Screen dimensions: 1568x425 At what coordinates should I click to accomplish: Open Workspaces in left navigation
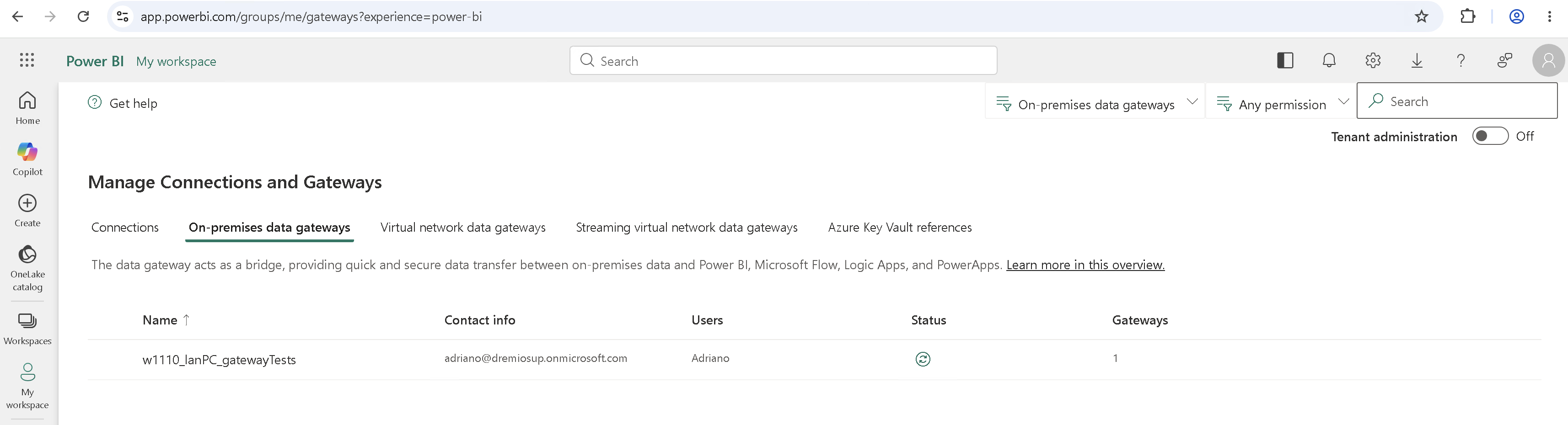27,329
